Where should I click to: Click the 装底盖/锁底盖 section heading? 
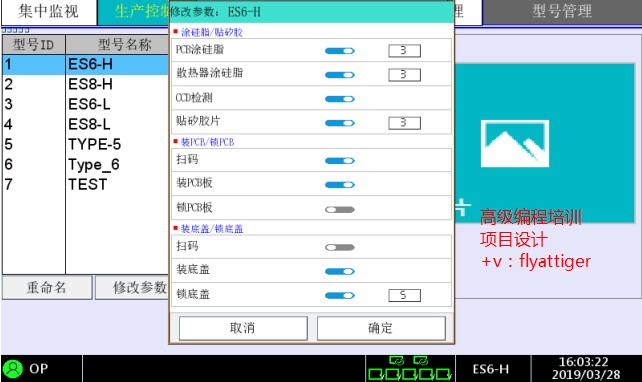point(212,228)
